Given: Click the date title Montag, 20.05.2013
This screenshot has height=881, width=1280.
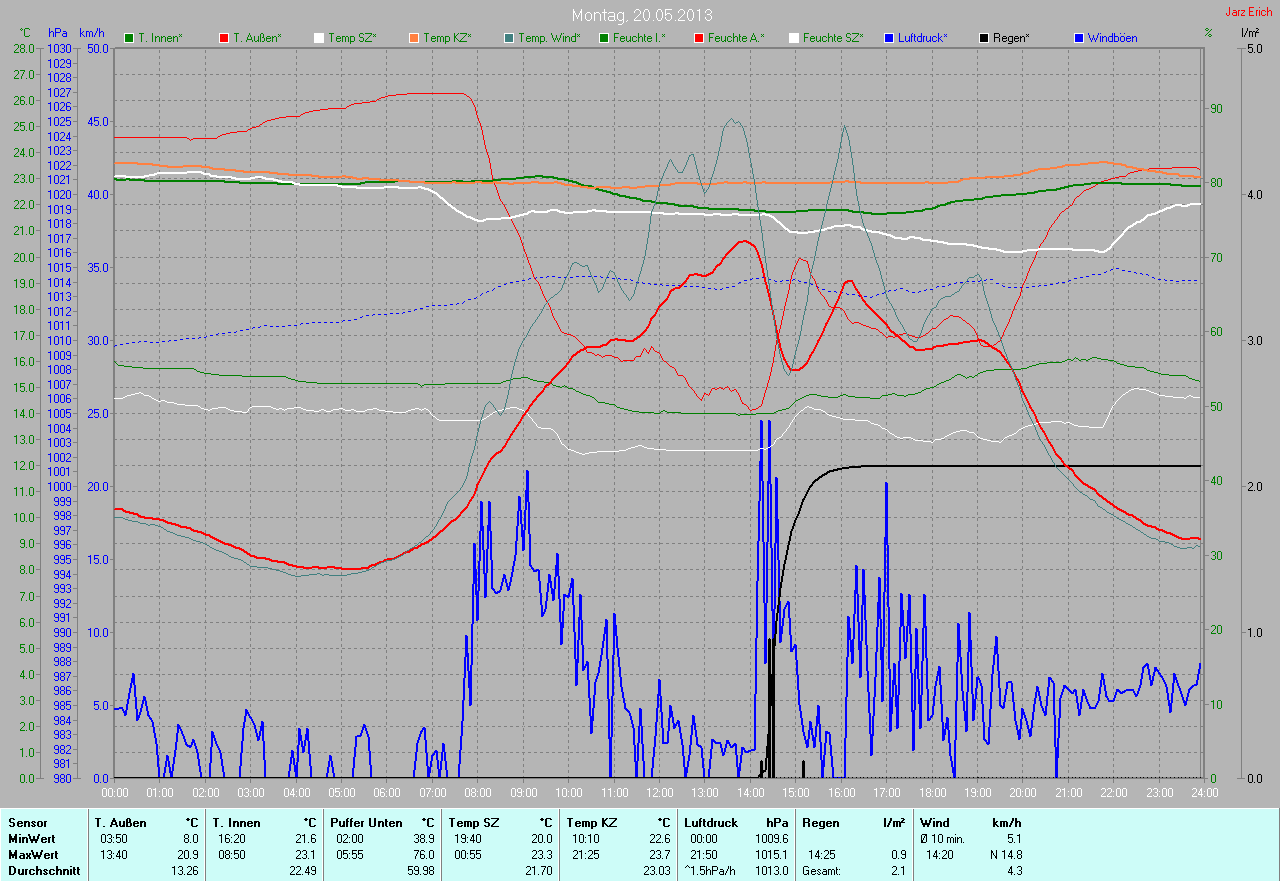Looking at the screenshot, I should tap(640, 15).
